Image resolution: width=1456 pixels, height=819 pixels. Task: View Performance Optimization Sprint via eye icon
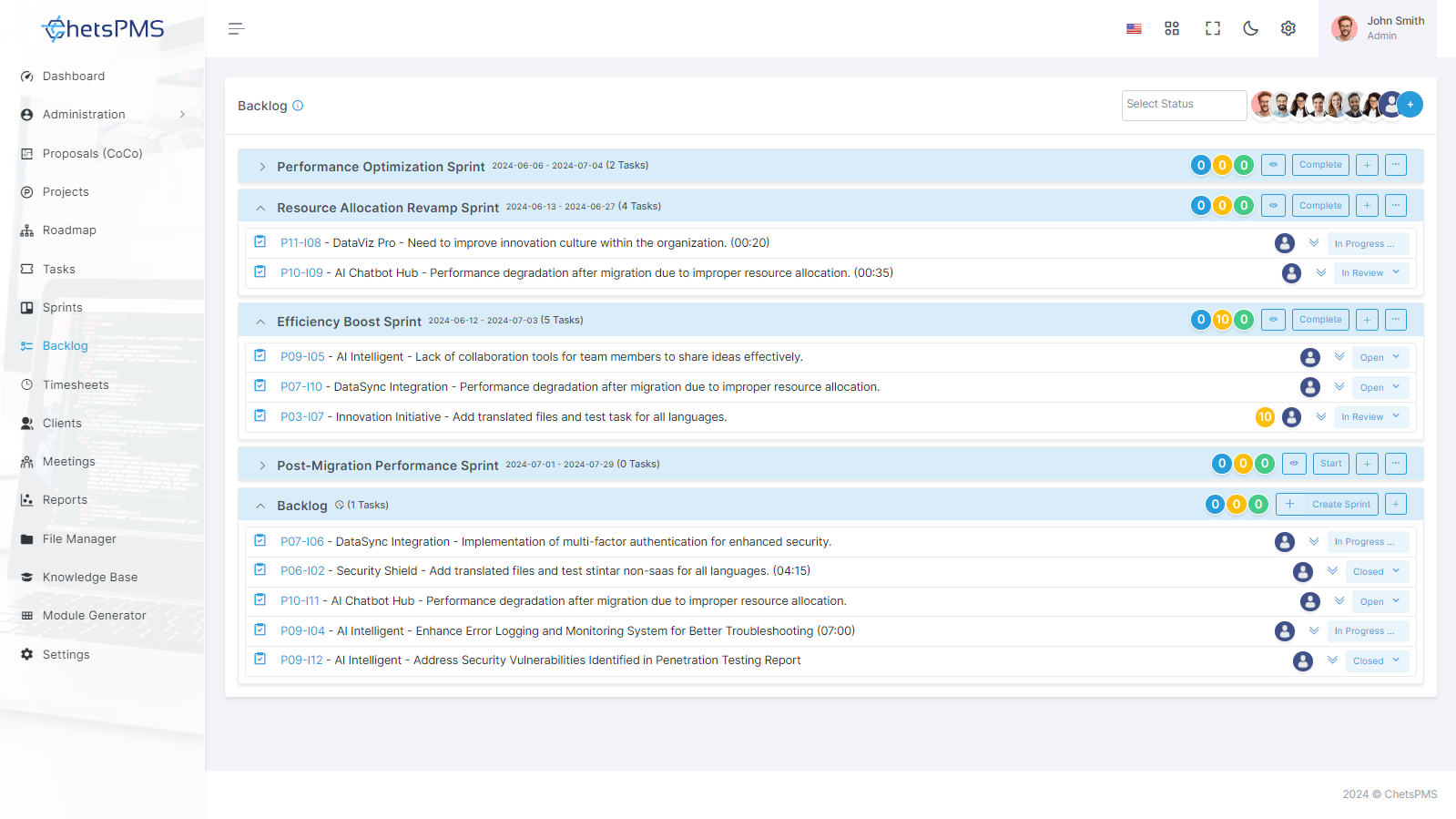click(1273, 165)
